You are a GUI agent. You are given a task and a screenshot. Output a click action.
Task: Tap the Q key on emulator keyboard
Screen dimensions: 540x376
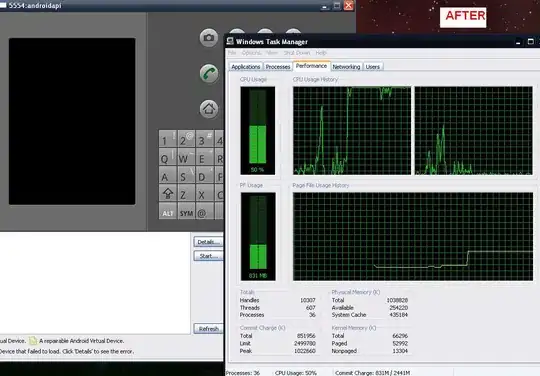(168, 157)
